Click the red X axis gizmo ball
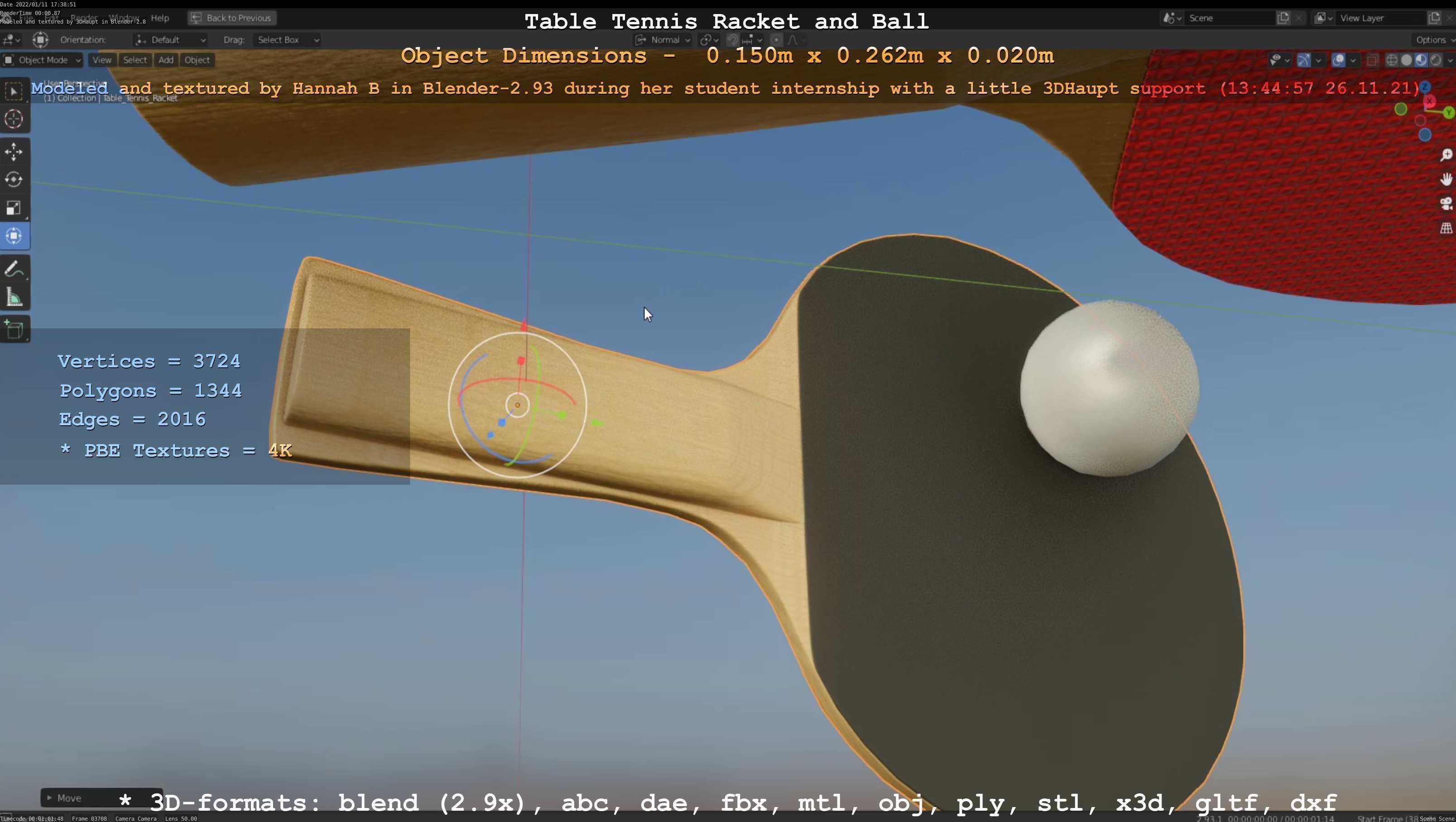Screen dimensions: 1456x822 click(x=1429, y=102)
